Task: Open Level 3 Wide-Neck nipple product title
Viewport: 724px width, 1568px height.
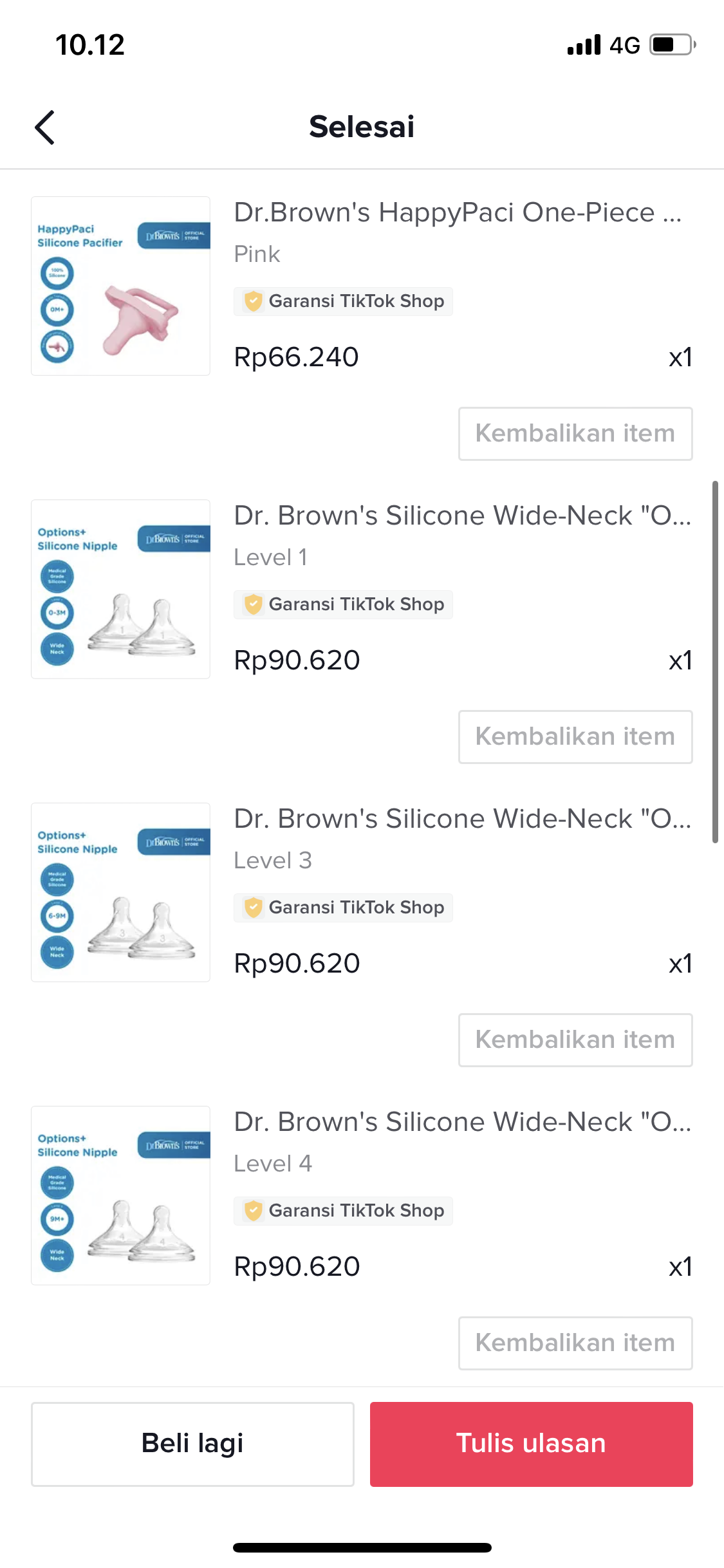Action: click(x=462, y=819)
